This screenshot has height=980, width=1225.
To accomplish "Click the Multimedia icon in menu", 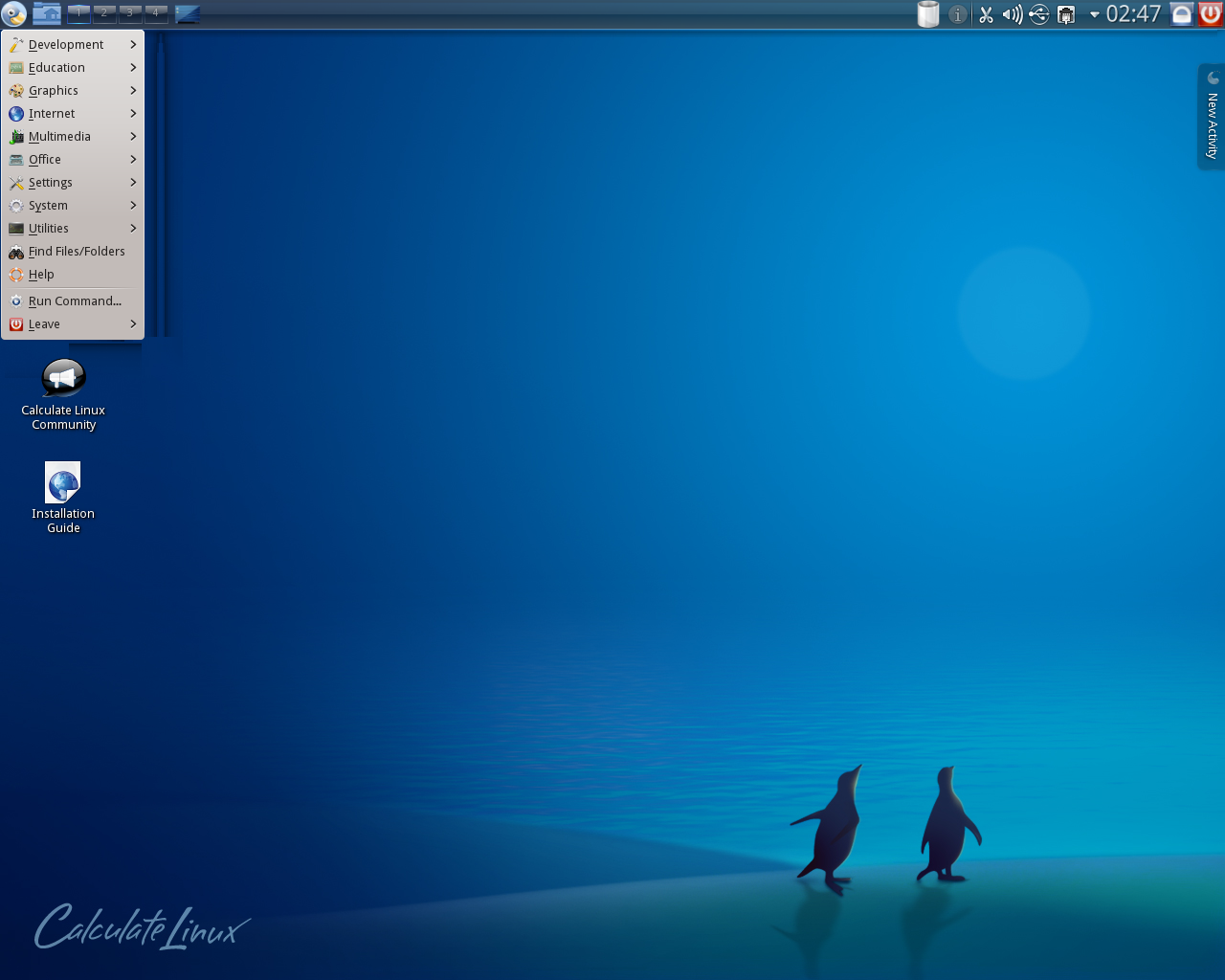I will 16,137.
